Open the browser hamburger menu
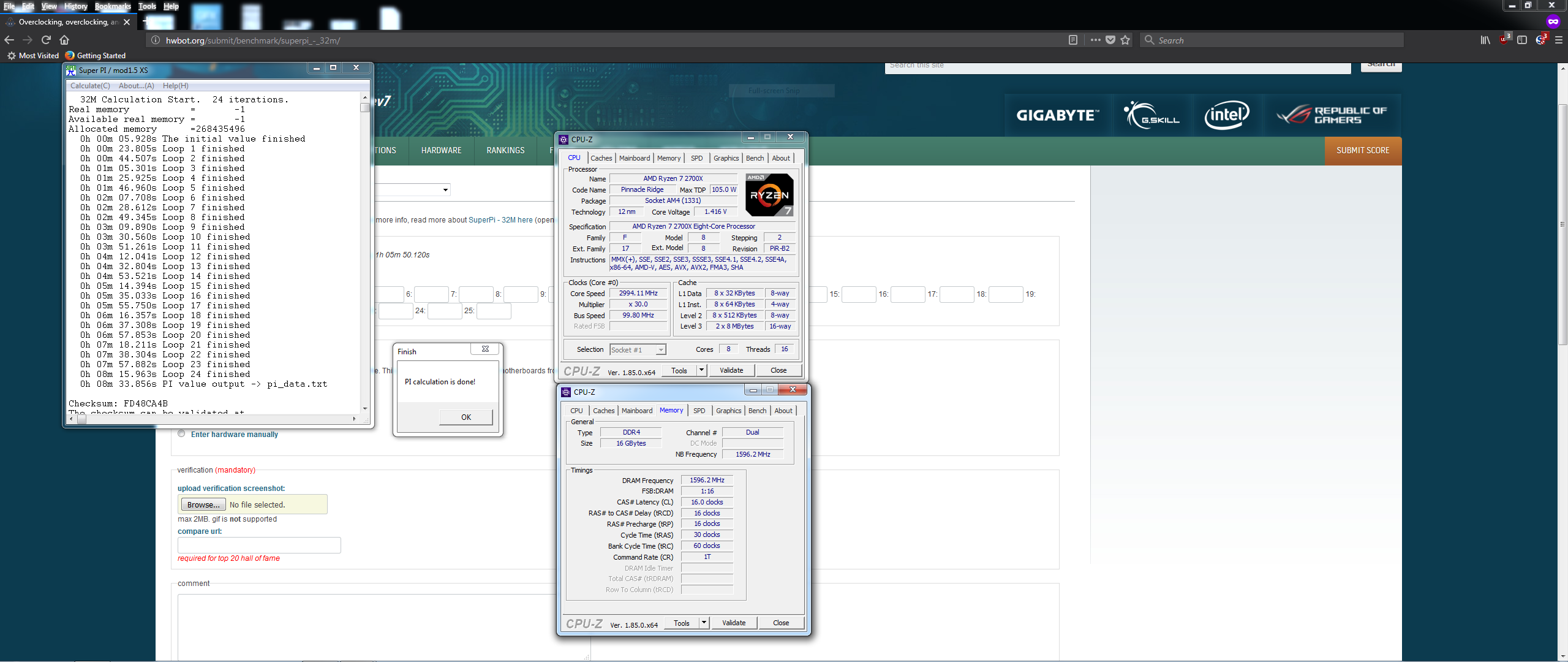This screenshot has width=1568, height=662. pyautogui.click(x=1559, y=40)
